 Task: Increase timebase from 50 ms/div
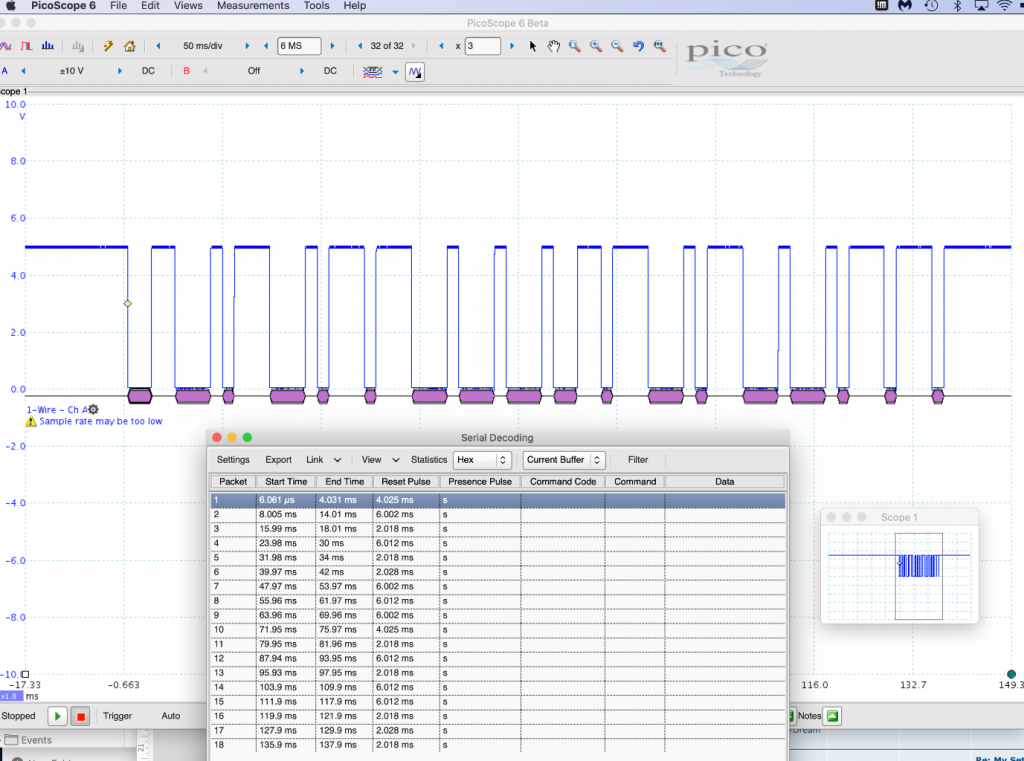247,46
